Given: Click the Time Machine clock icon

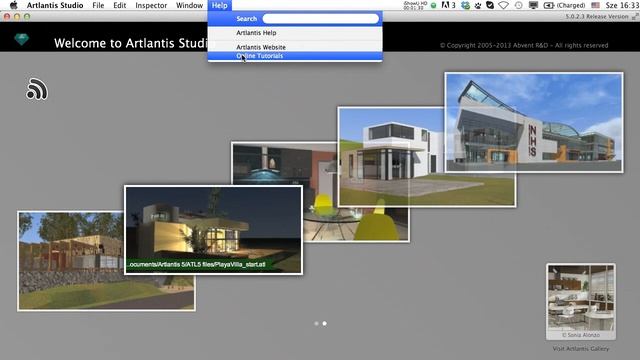Looking at the screenshot, I should (x=518, y=5).
